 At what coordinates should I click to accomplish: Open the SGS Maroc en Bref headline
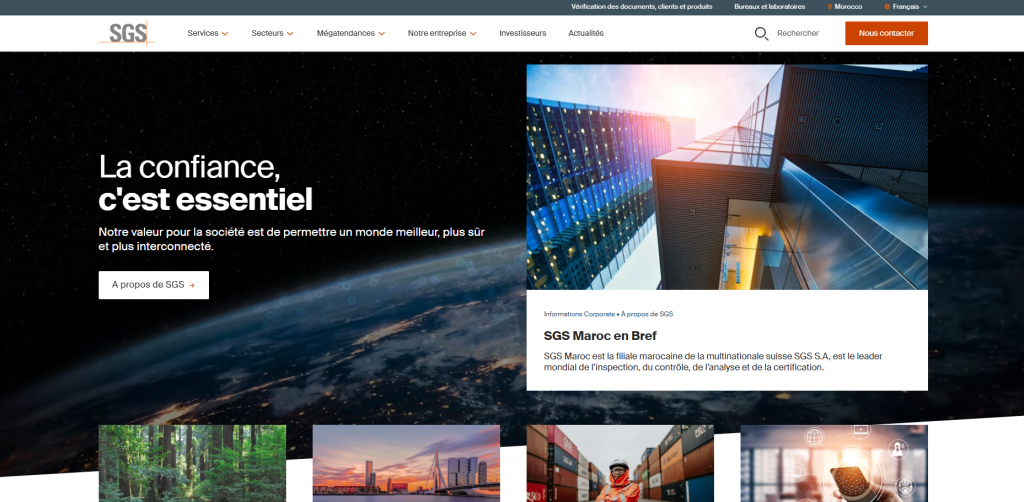coord(600,336)
